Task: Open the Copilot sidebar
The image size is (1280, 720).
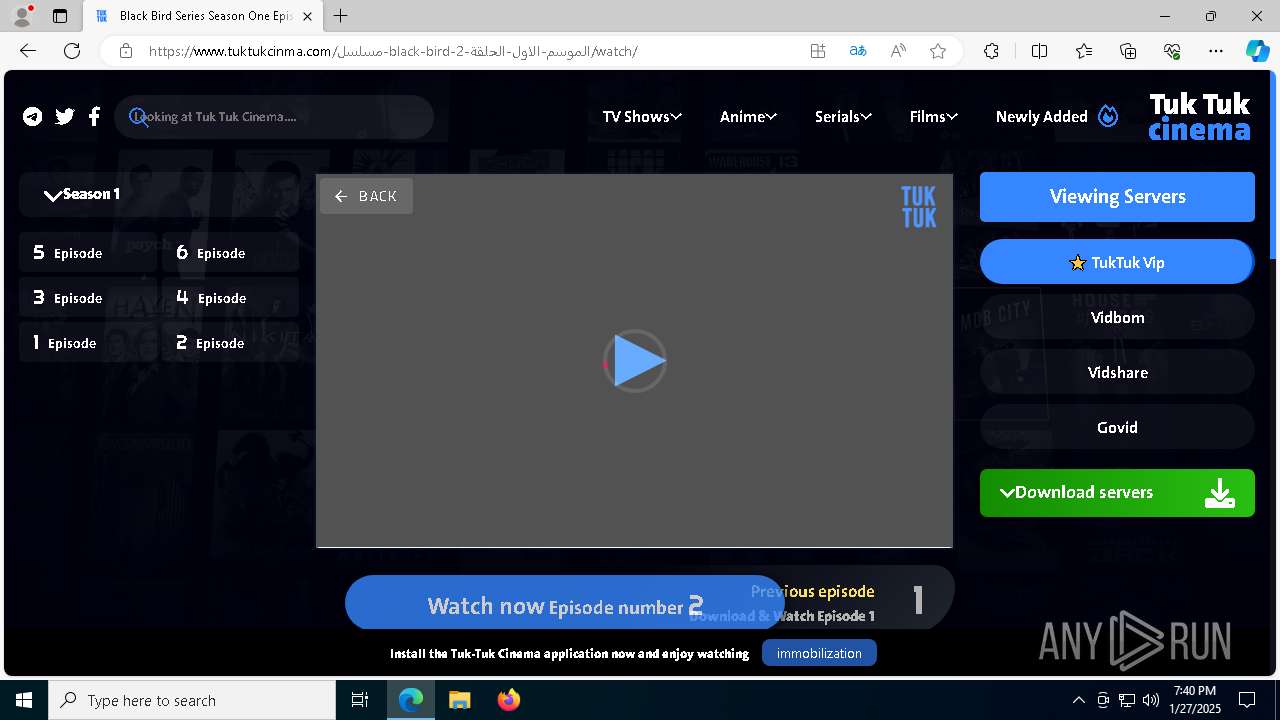Action: point(1257,51)
